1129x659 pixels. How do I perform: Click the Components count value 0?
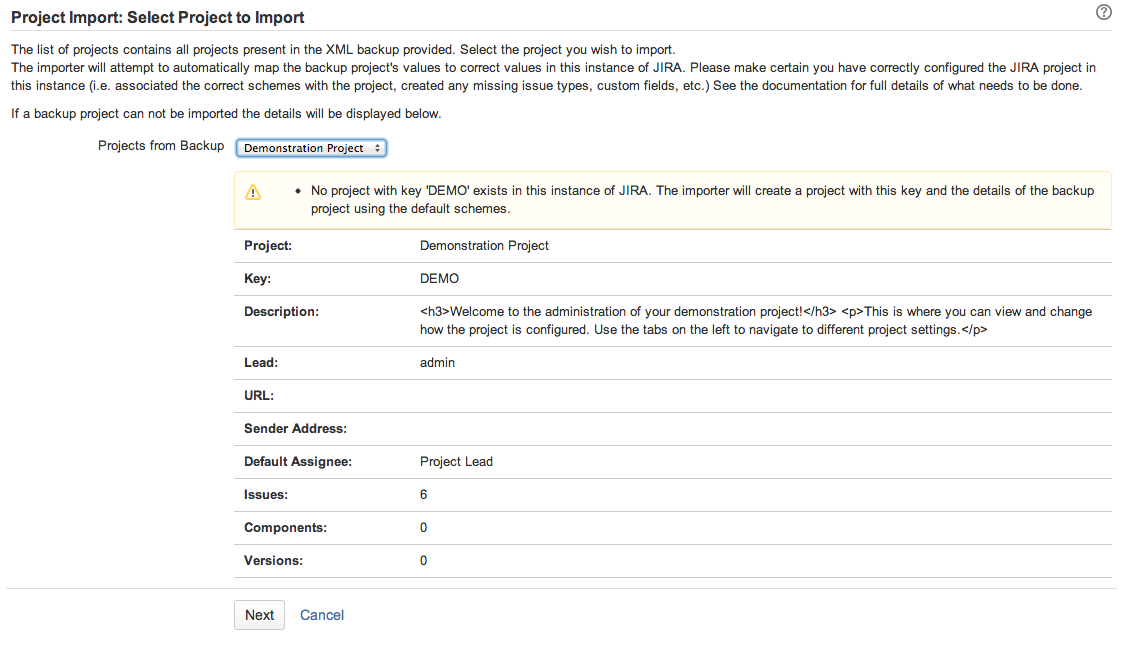[x=424, y=528]
